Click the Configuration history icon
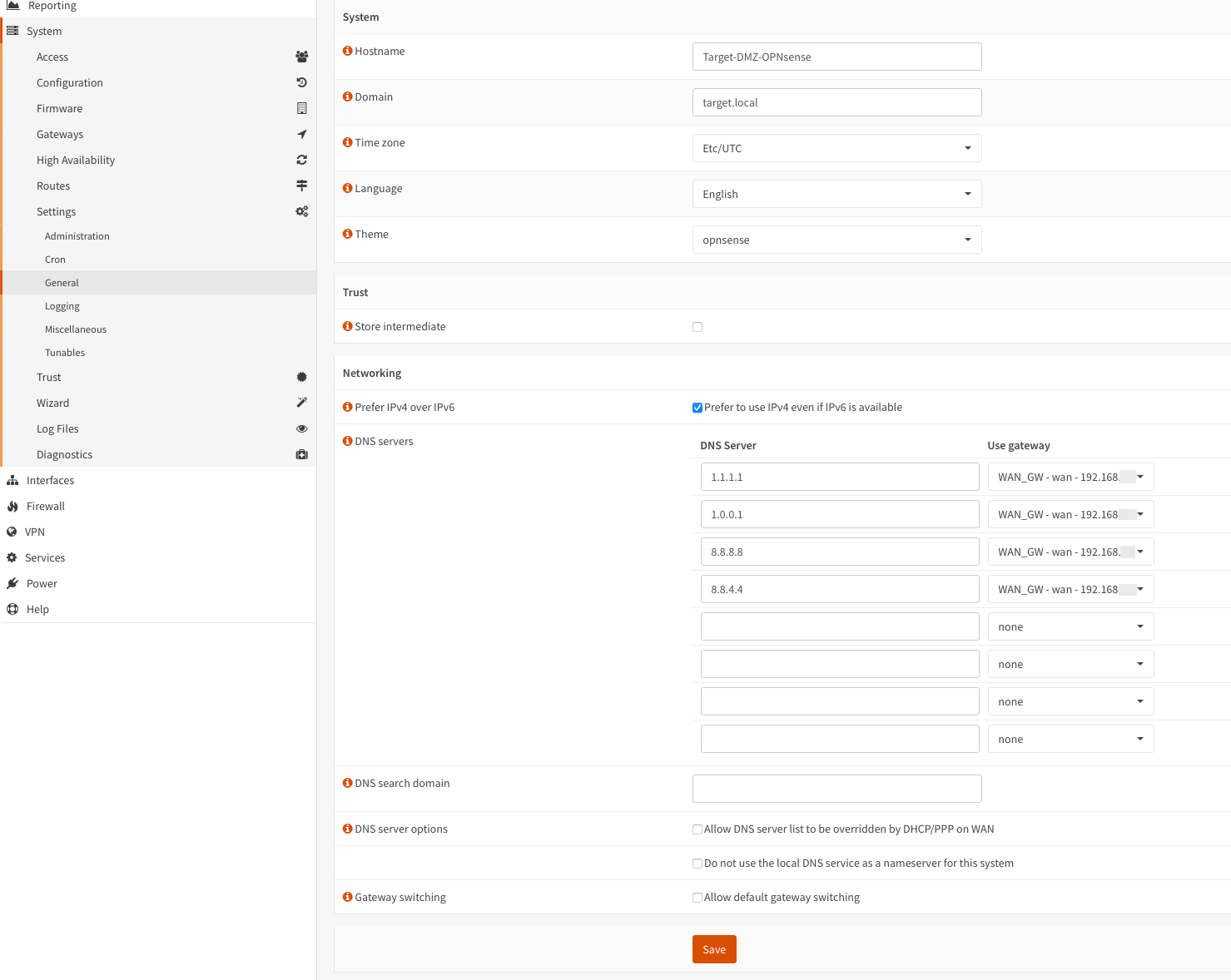This screenshot has width=1231, height=980. pyautogui.click(x=301, y=83)
